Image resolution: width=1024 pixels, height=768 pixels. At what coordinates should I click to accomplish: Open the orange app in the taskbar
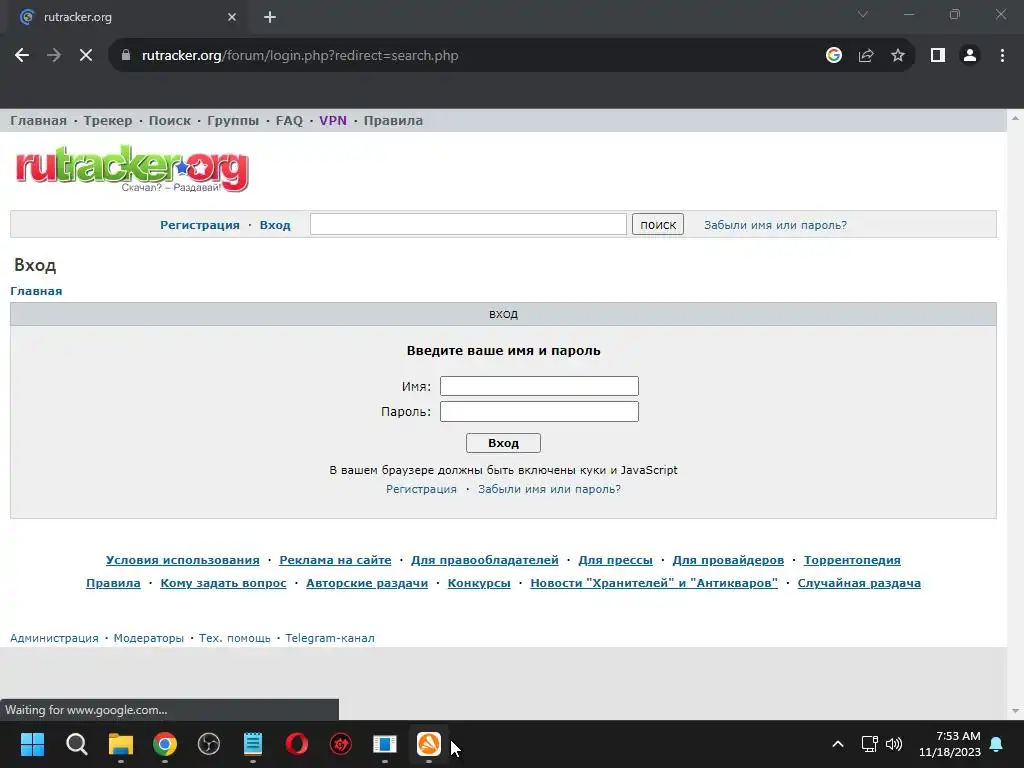(x=429, y=744)
